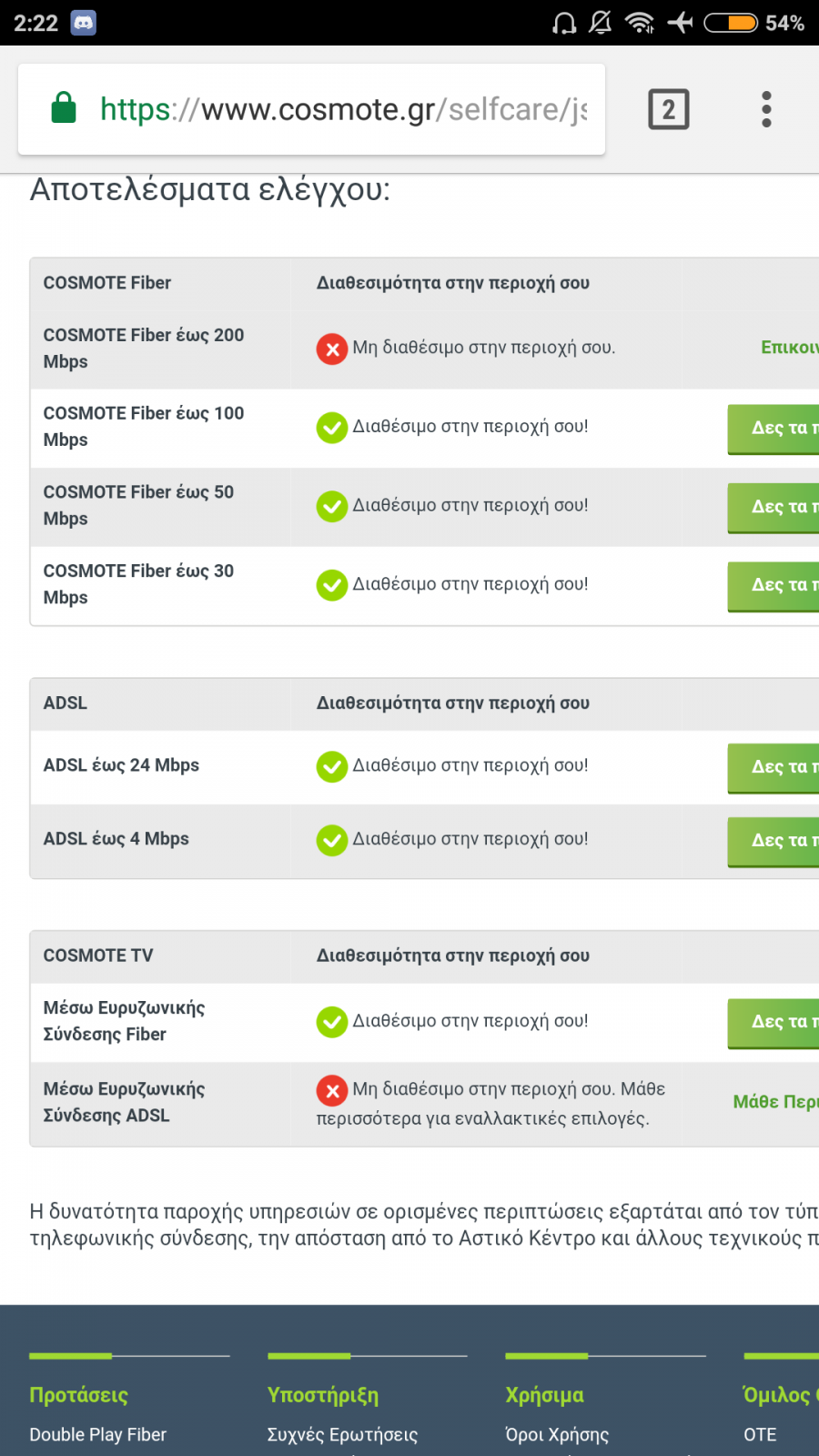This screenshot has width=819, height=1456.
Task: Open the browser tab switcher showing 2
Action: coord(669,109)
